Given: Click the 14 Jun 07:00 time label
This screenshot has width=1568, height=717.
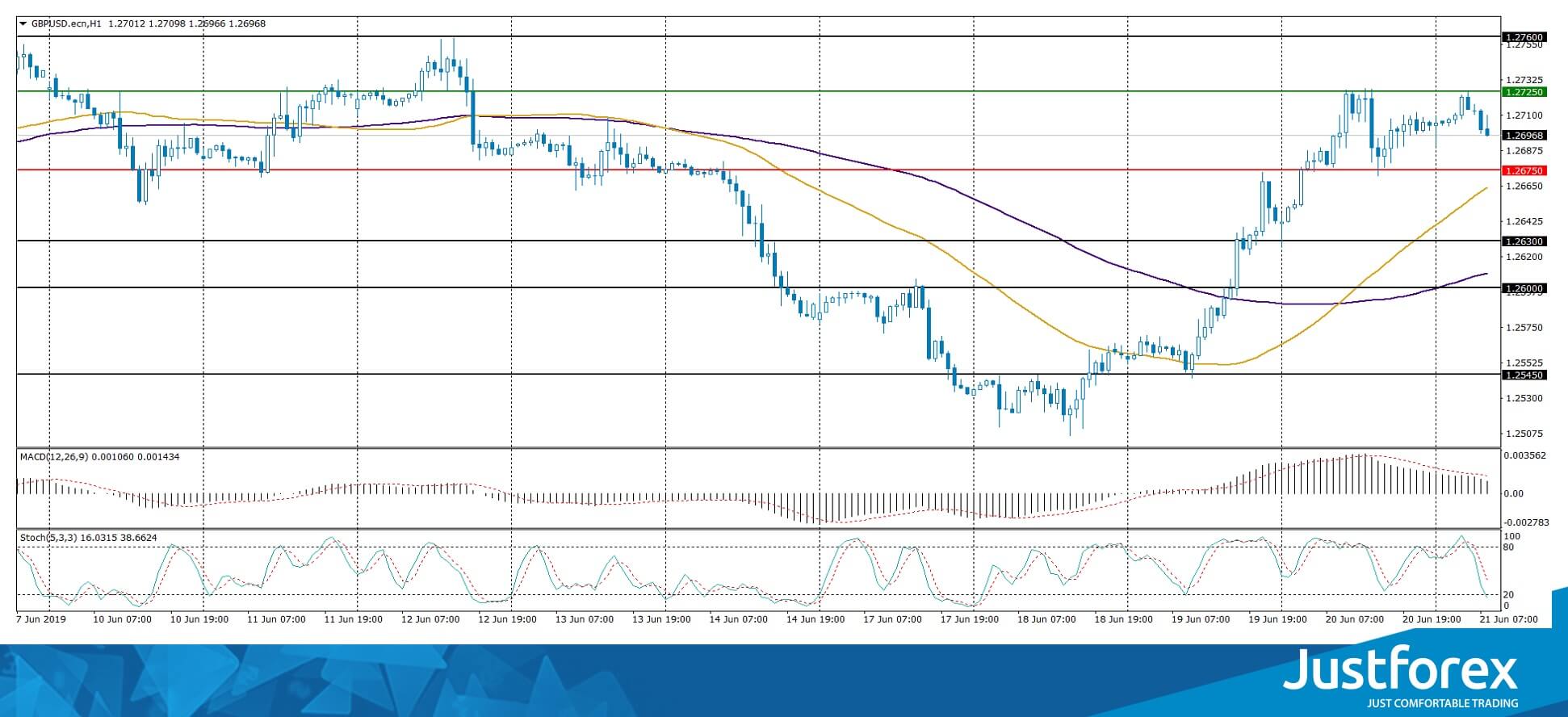Looking at the screenshot, I should point(738,619).
